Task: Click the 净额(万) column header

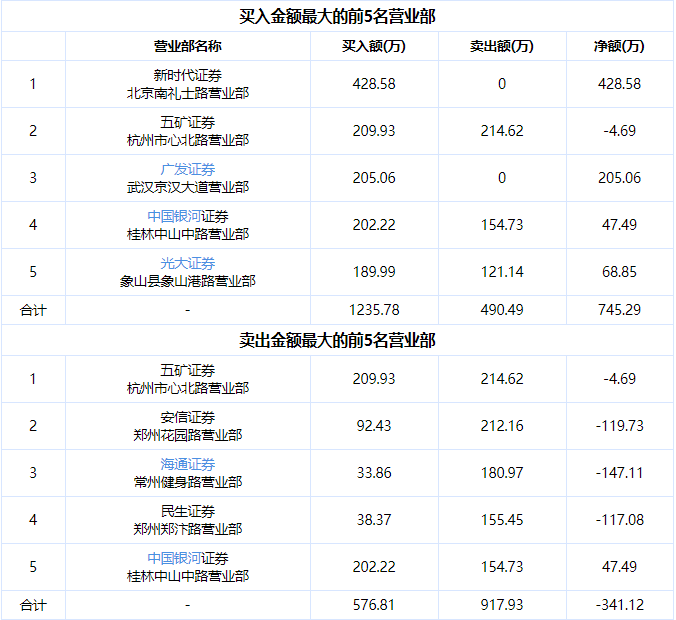Action: 619,46
